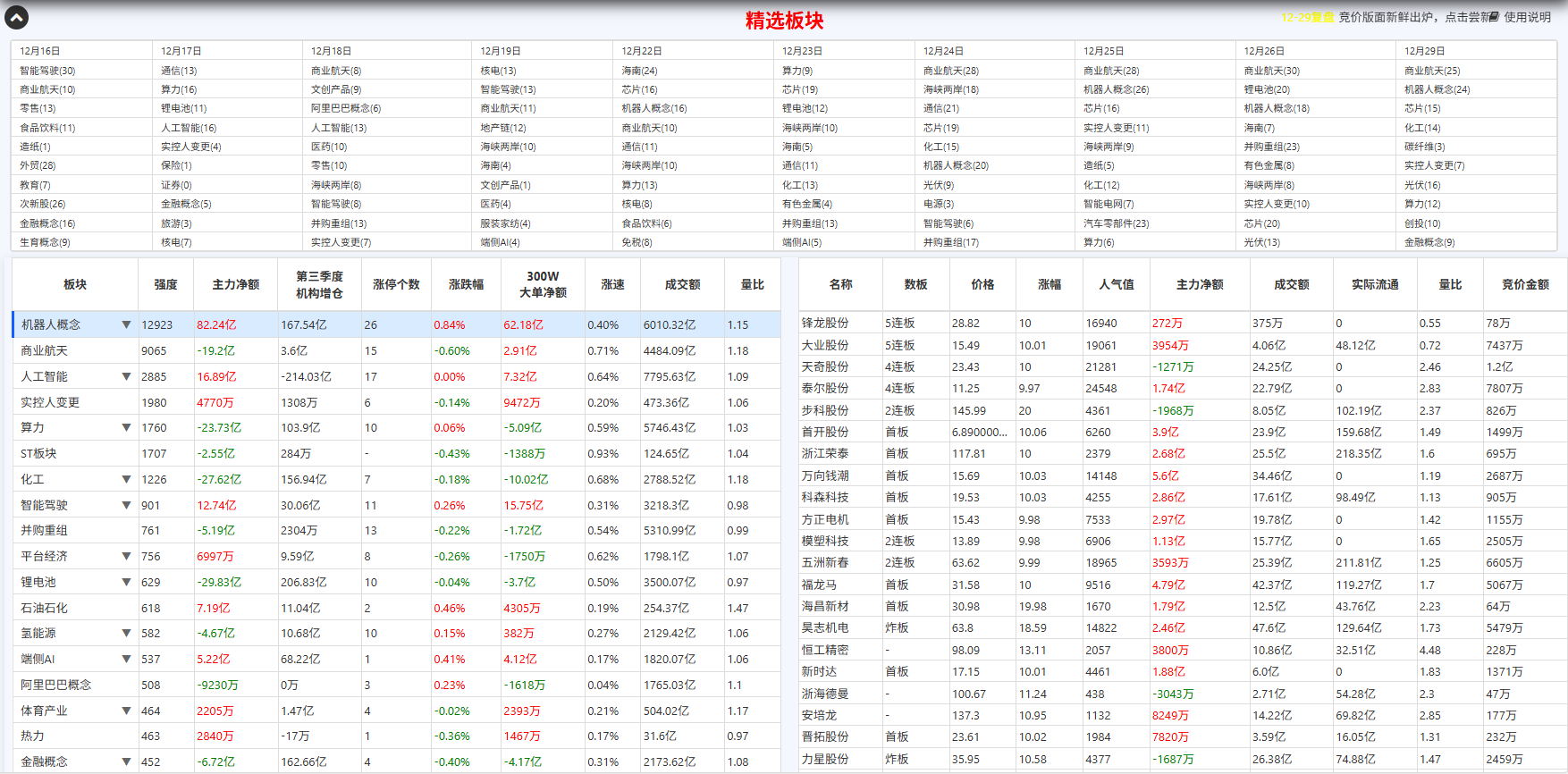Sort stocks by 实际流通 column header
Image resolution: width=1568 pixels, height=774 pixels.
1375,284
